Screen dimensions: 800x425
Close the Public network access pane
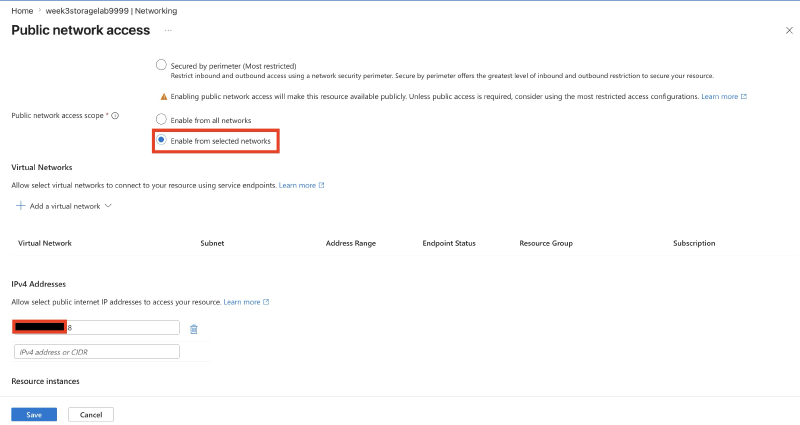pyautogui.click(x=789, y=31)
